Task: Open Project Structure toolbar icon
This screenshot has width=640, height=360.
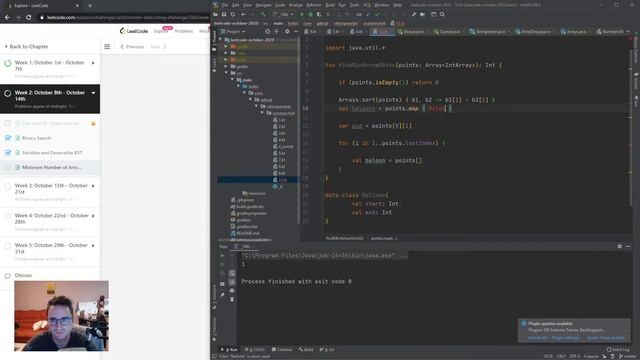Action: [422, 14]
